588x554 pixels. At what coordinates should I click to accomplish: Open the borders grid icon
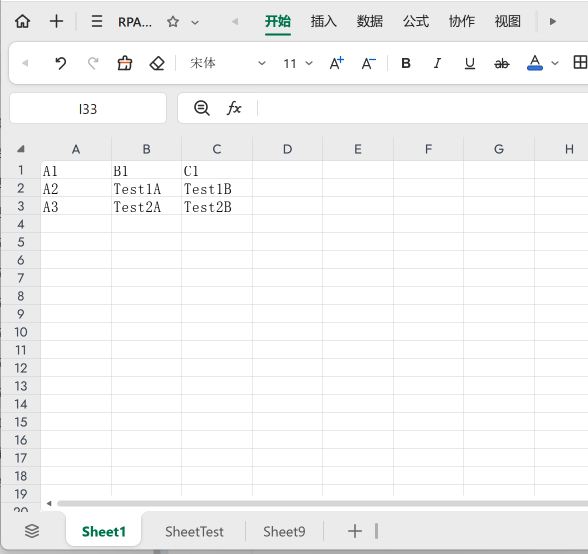point(580,62)
